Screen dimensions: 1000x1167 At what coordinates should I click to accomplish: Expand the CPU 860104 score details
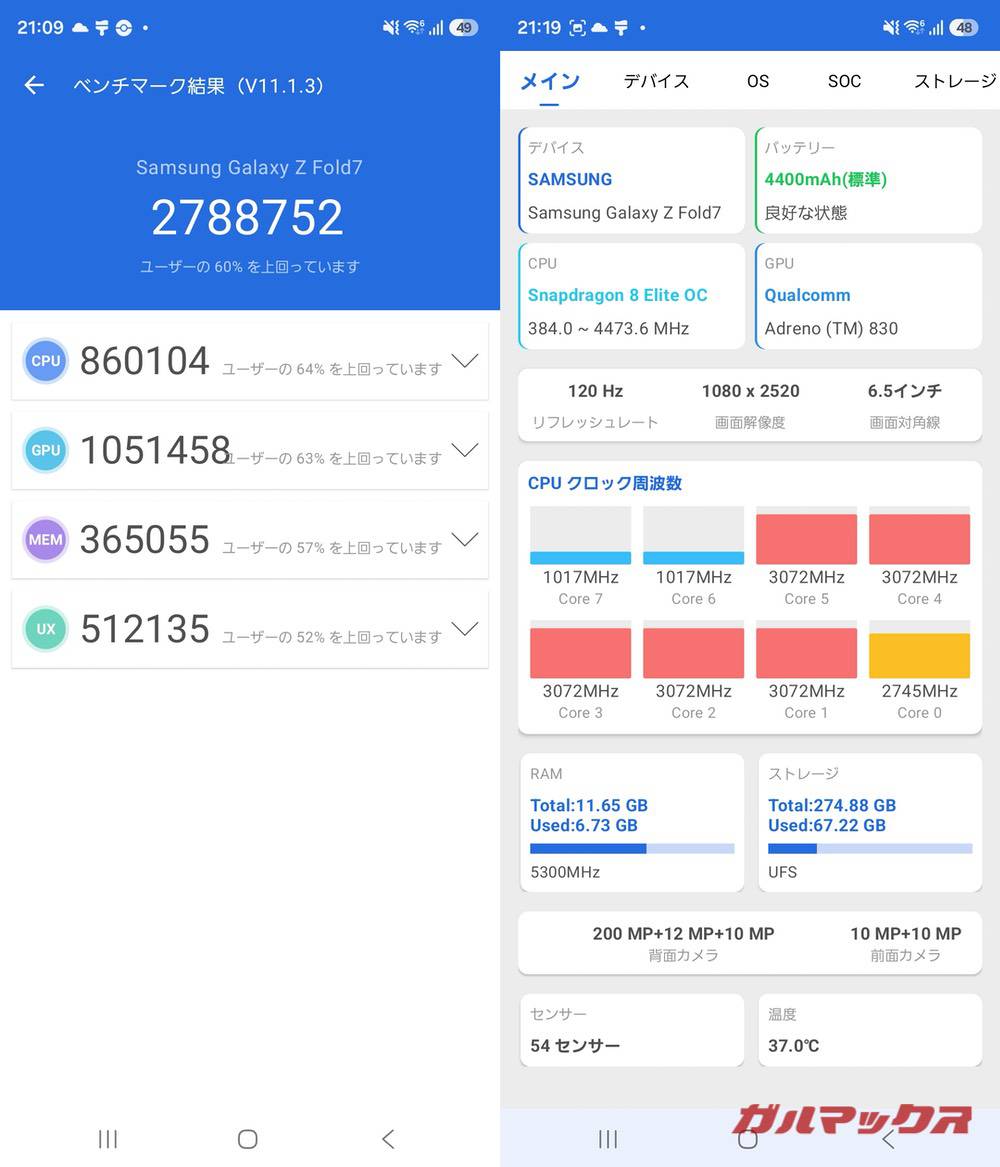click(x=465, y=361)
